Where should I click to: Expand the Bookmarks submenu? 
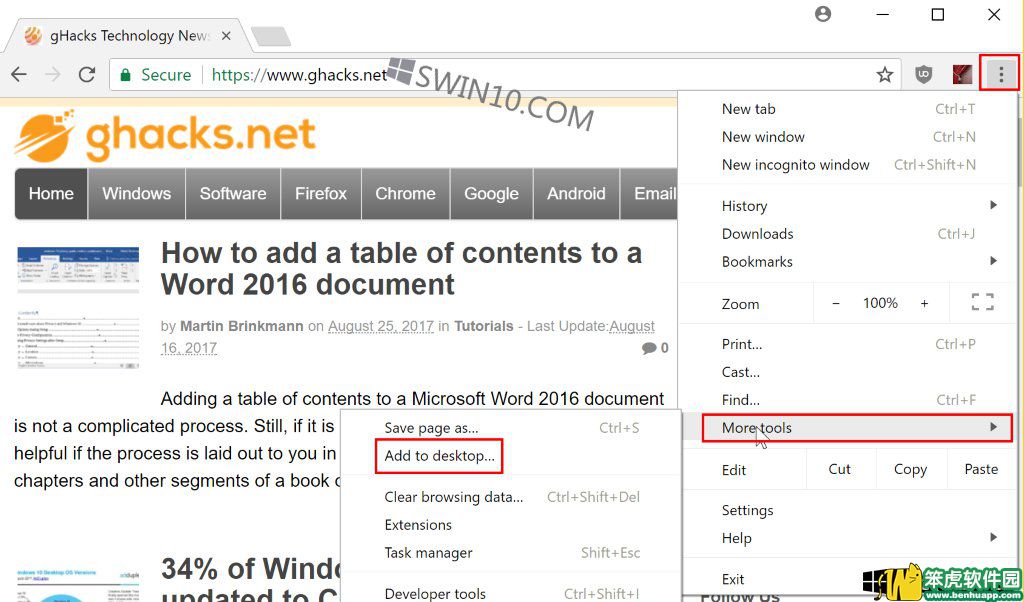click(848, 262)
